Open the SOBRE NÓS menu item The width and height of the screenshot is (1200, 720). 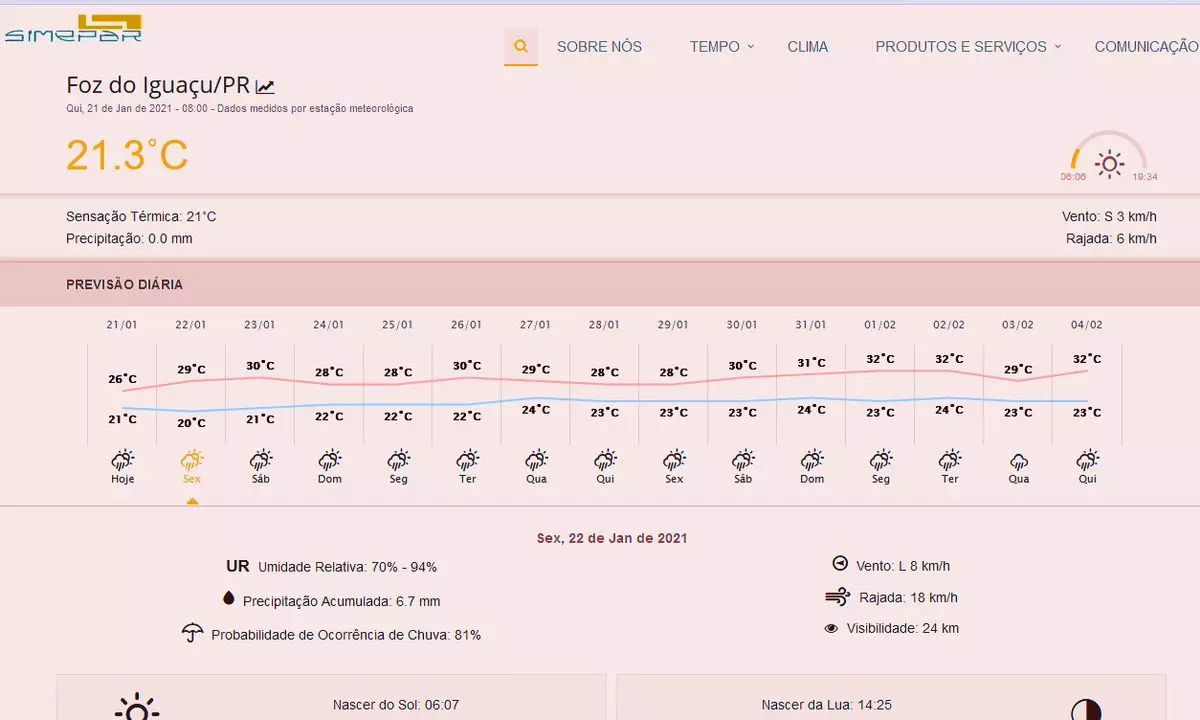click(599, 47)
